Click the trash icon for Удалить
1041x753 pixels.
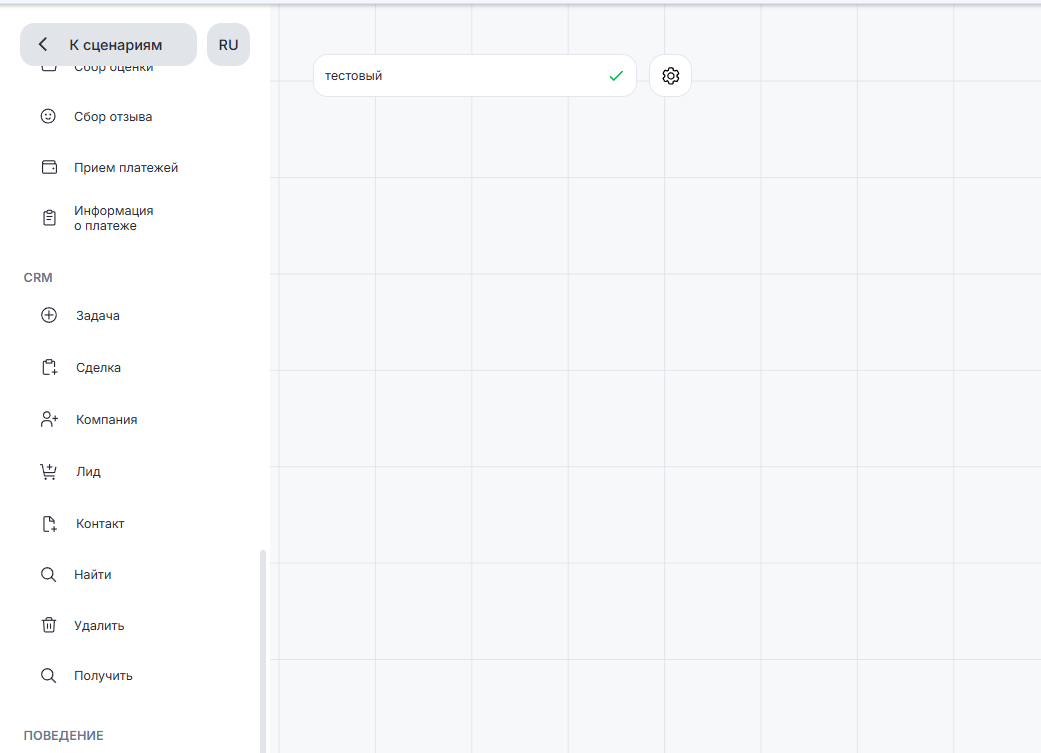49,625
